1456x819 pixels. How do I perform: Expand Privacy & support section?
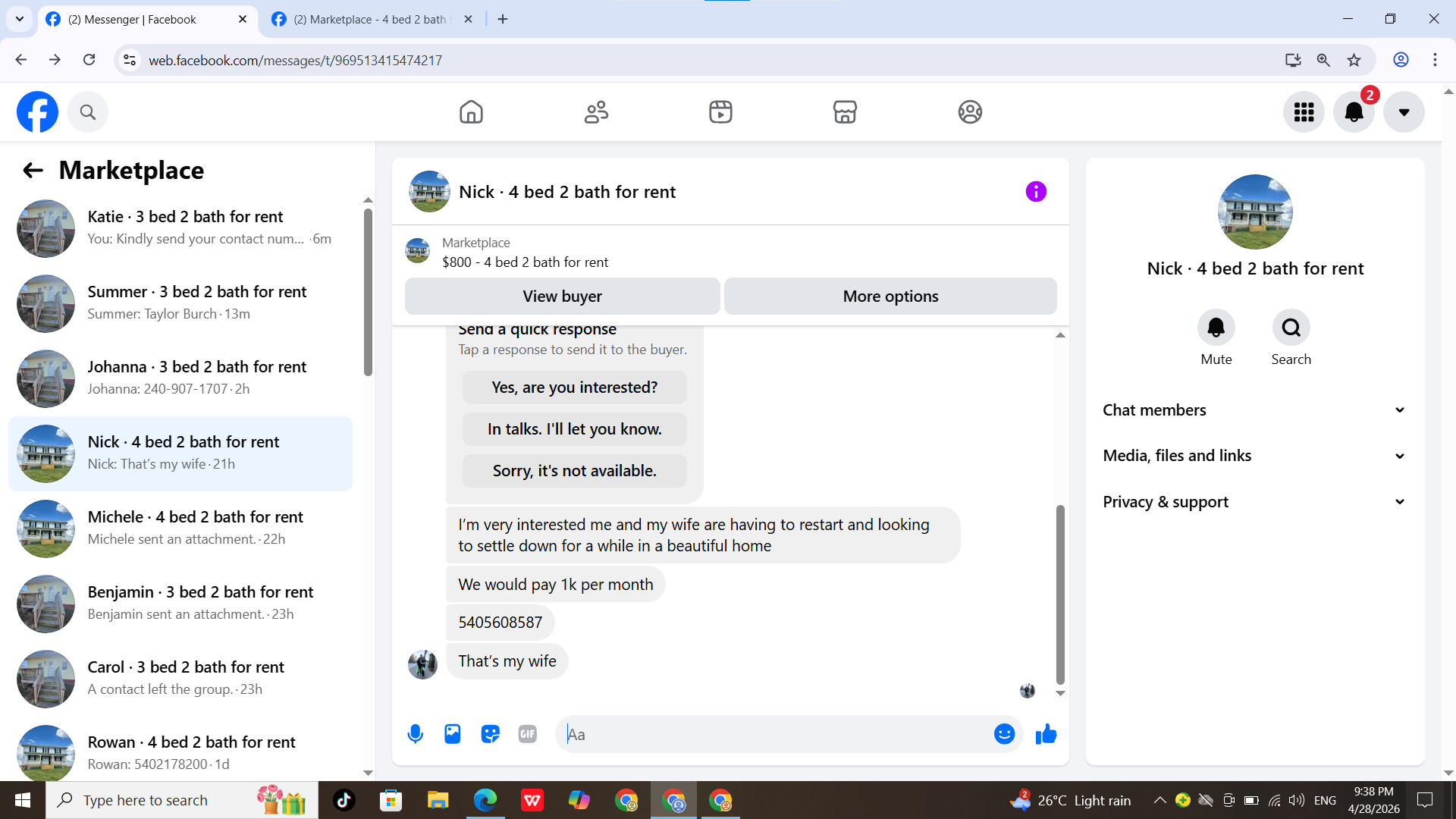(x=1254, y=502)
